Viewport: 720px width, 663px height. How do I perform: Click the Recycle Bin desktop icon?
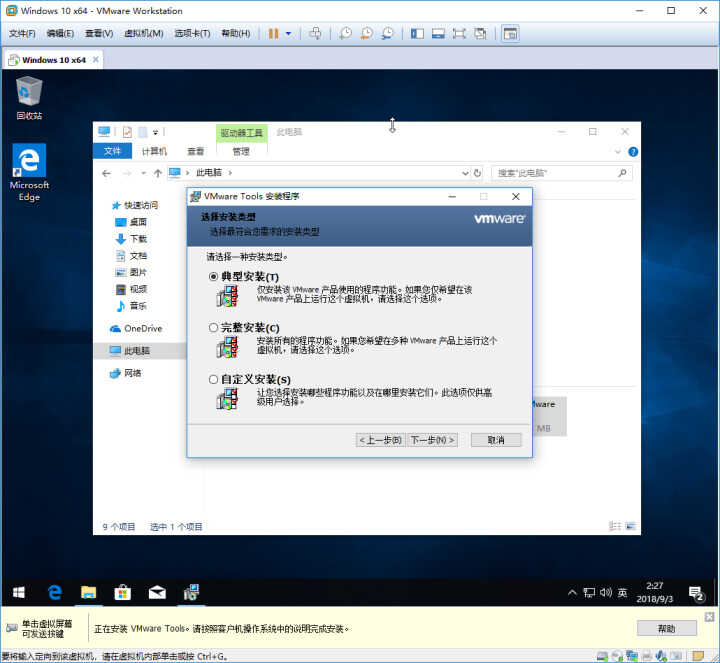29,98
